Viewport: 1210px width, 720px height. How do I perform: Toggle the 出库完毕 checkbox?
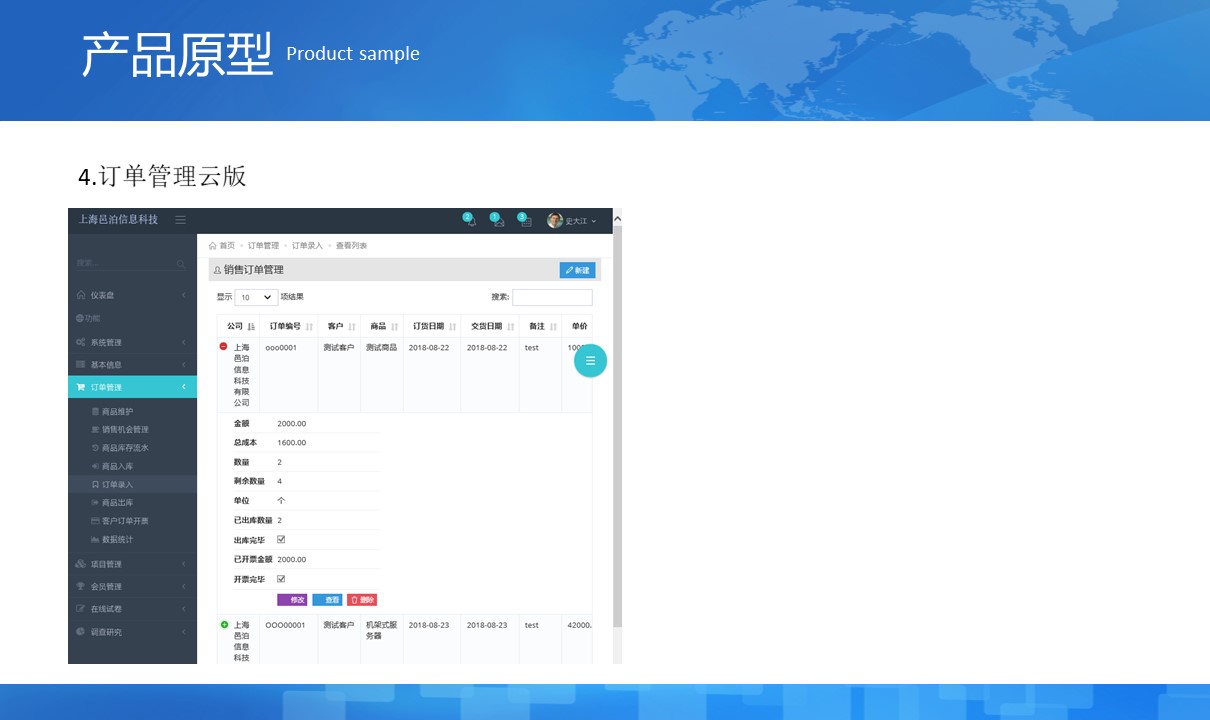[x=281, y=539]
